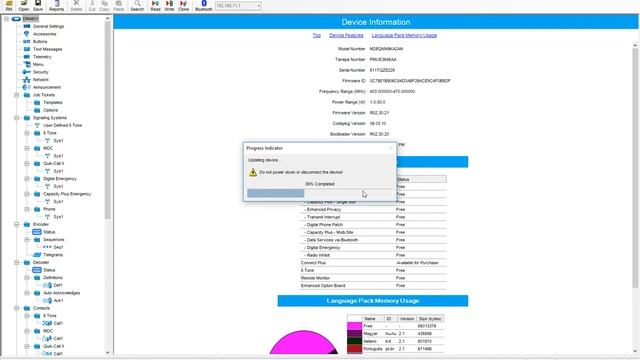Select the Menu tree icon

coord(27,64)
